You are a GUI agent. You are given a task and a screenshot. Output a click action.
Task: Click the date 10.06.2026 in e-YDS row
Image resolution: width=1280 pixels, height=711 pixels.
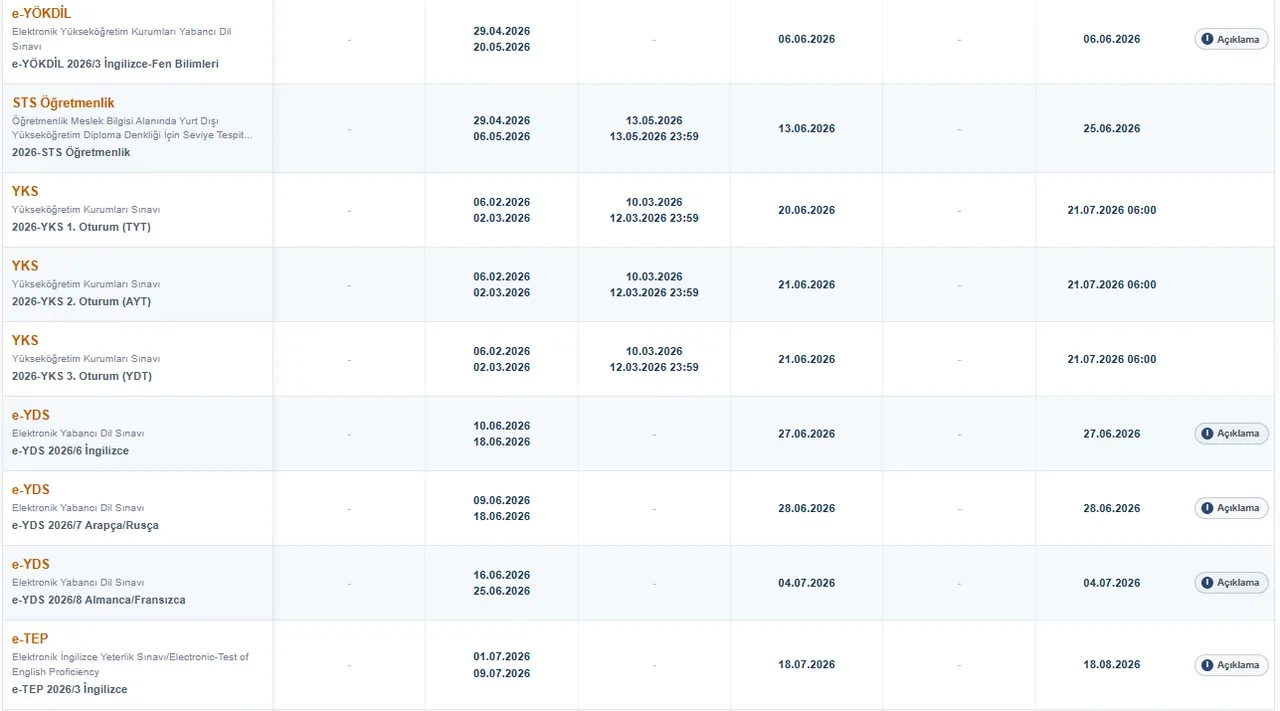(502, 426)
